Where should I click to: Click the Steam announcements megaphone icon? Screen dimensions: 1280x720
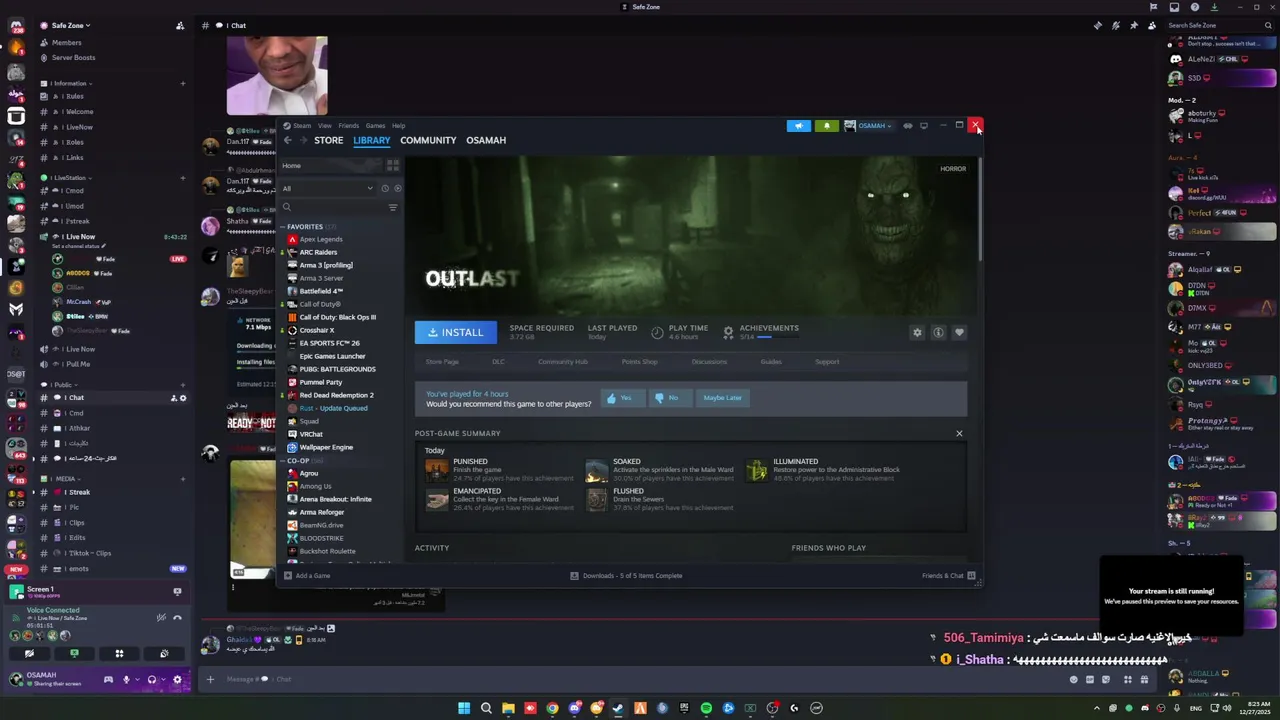[798, 126]
